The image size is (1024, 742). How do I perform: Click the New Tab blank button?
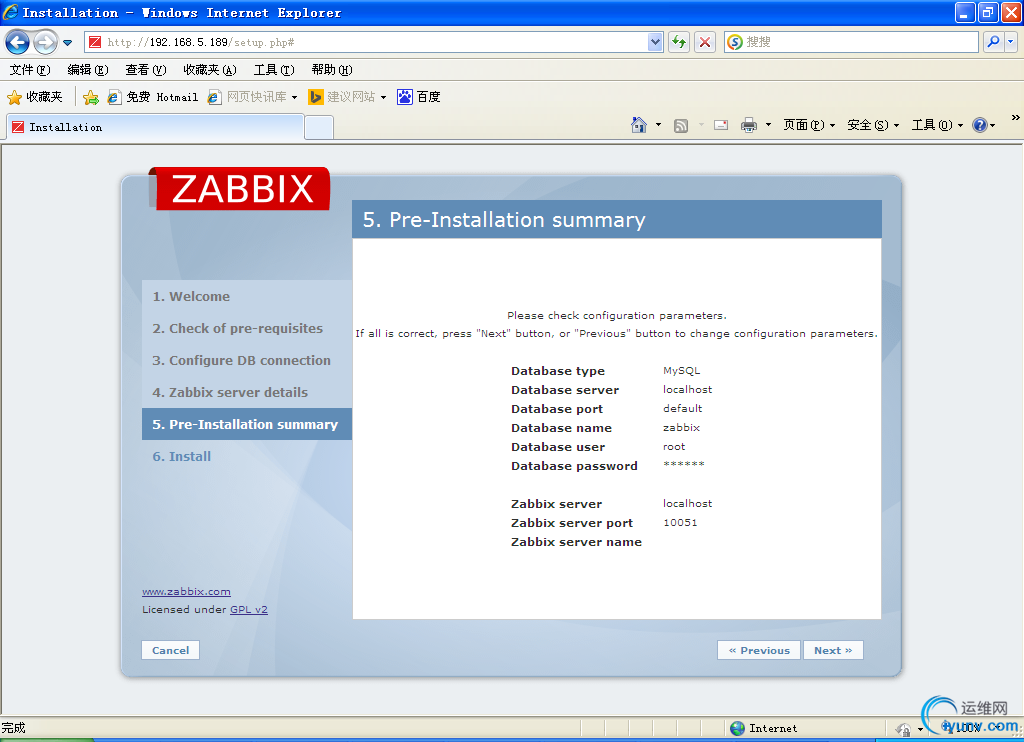click(x=319, y=127)
